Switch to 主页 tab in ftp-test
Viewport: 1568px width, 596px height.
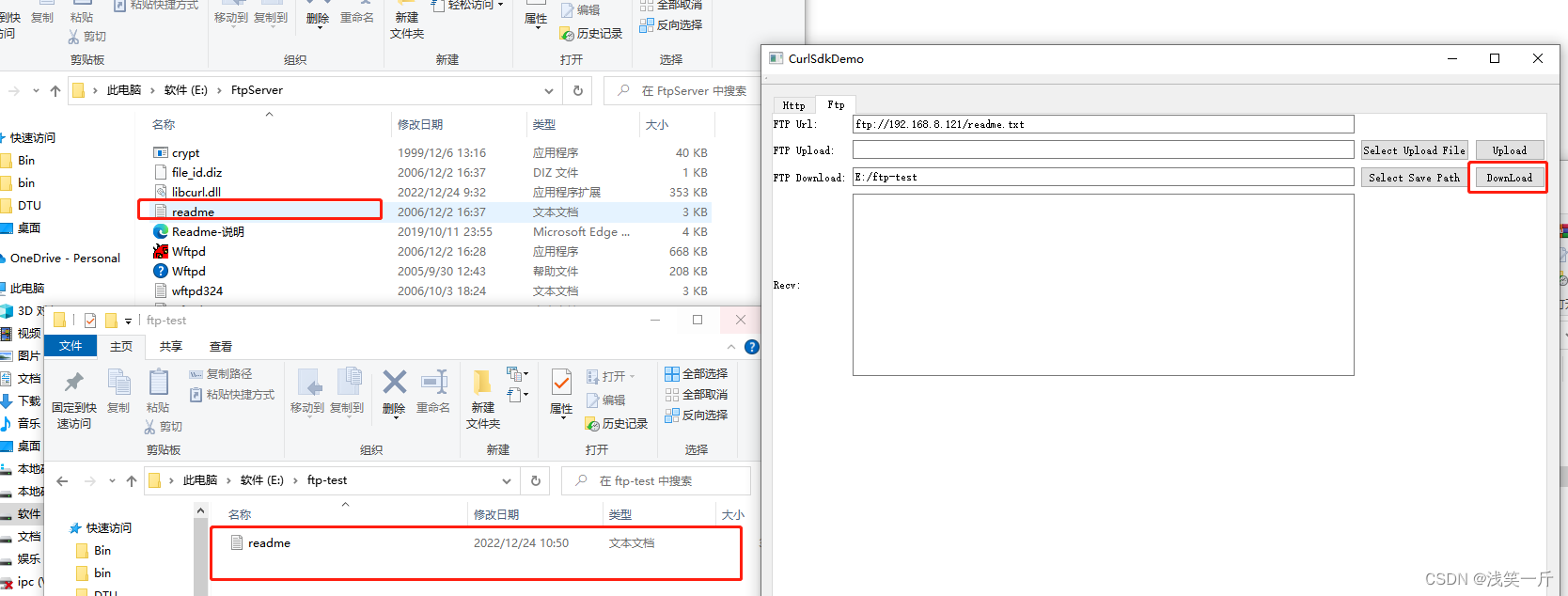(x=121, y=347)
